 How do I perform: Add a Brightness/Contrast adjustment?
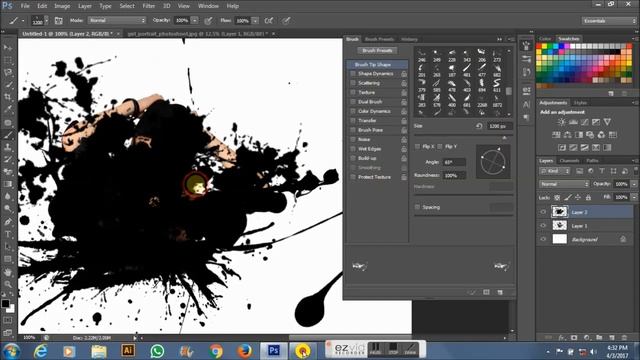coord(562,122)
